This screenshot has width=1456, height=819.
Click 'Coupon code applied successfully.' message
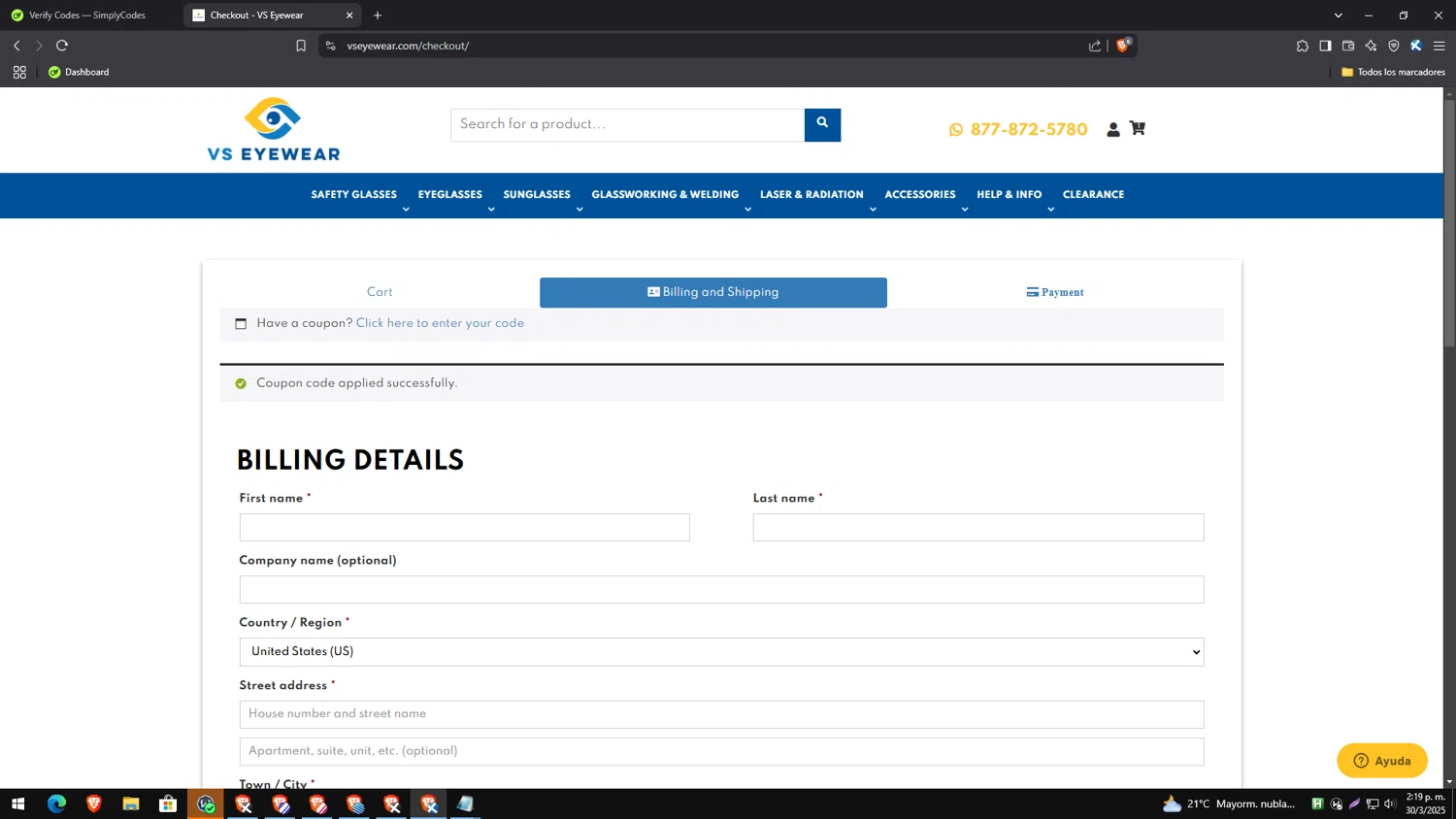356,383
